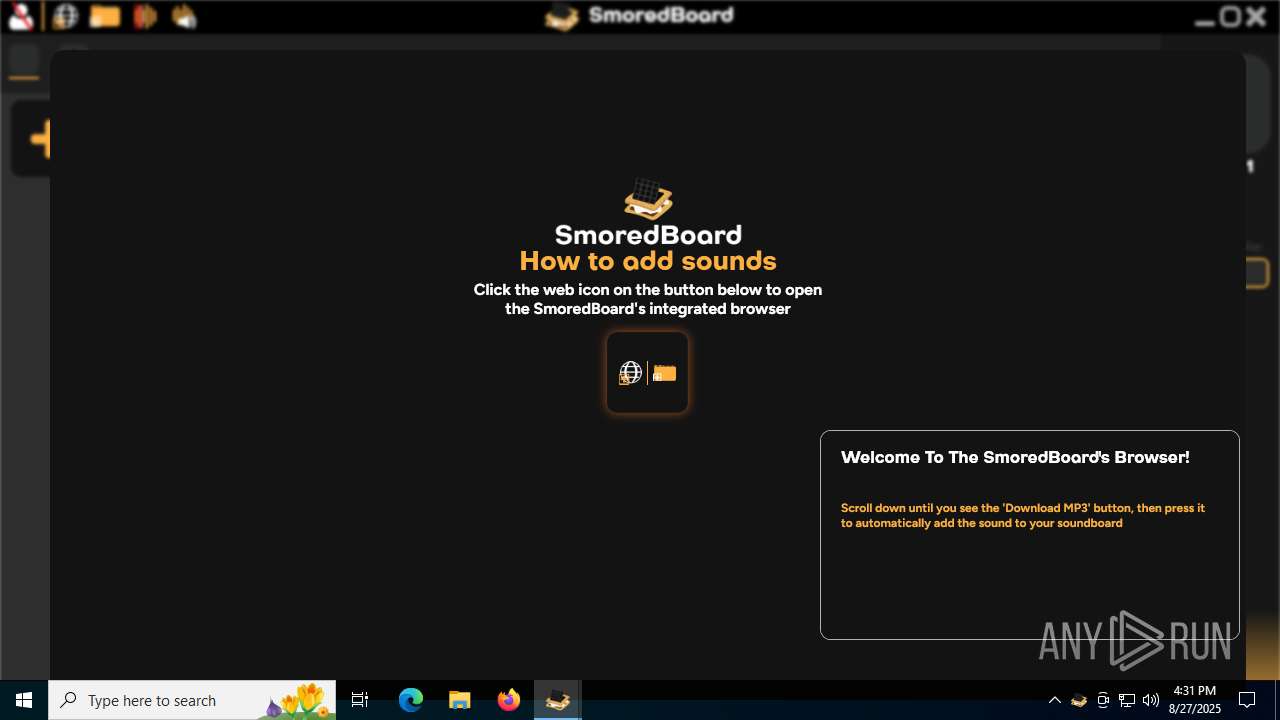Viewport: 1280px width, 720px height.
Task: Click the web globe icon on the tutorial button
Action: (630, 373)
